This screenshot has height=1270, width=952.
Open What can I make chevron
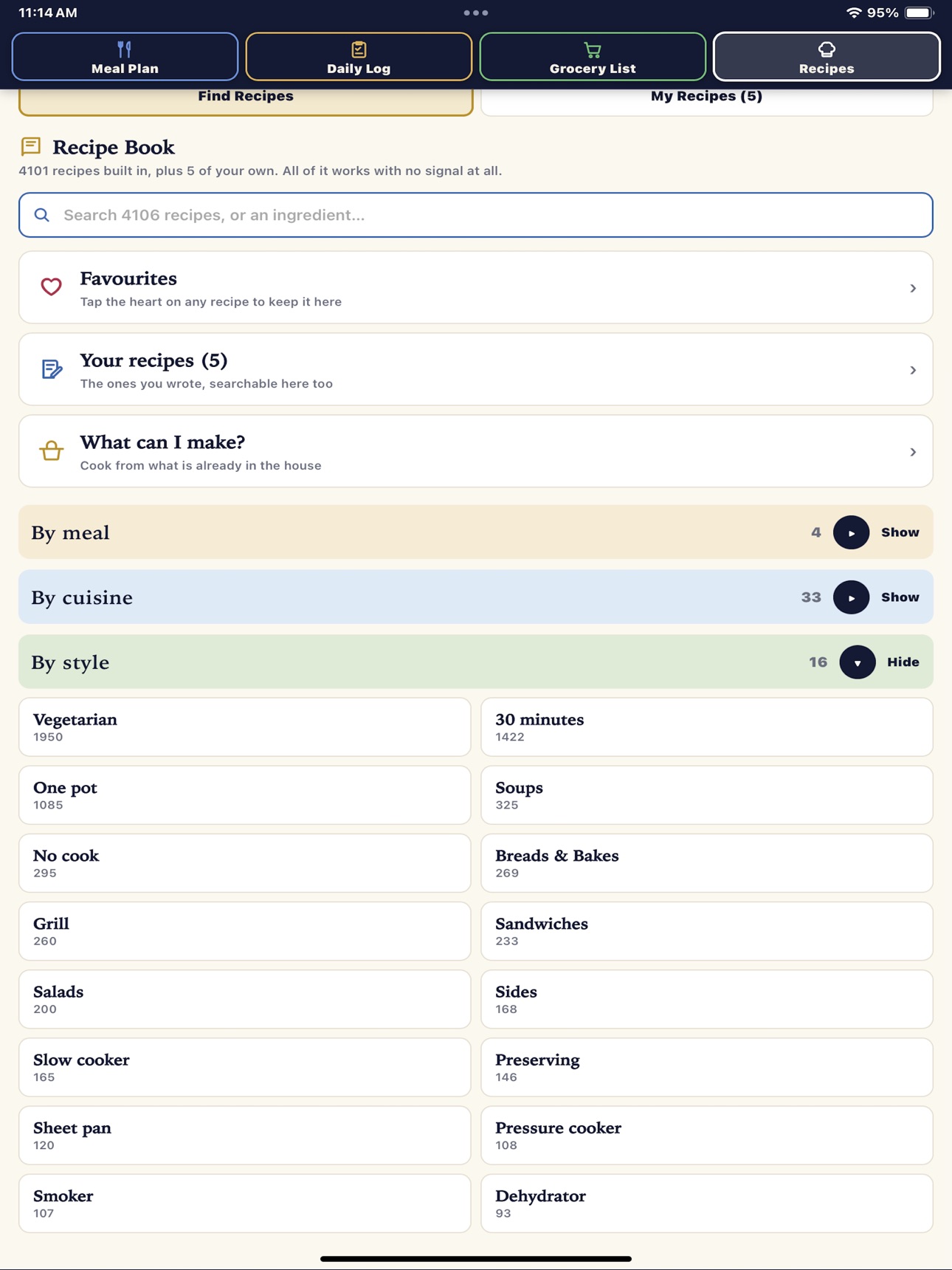tap(913, 452)
